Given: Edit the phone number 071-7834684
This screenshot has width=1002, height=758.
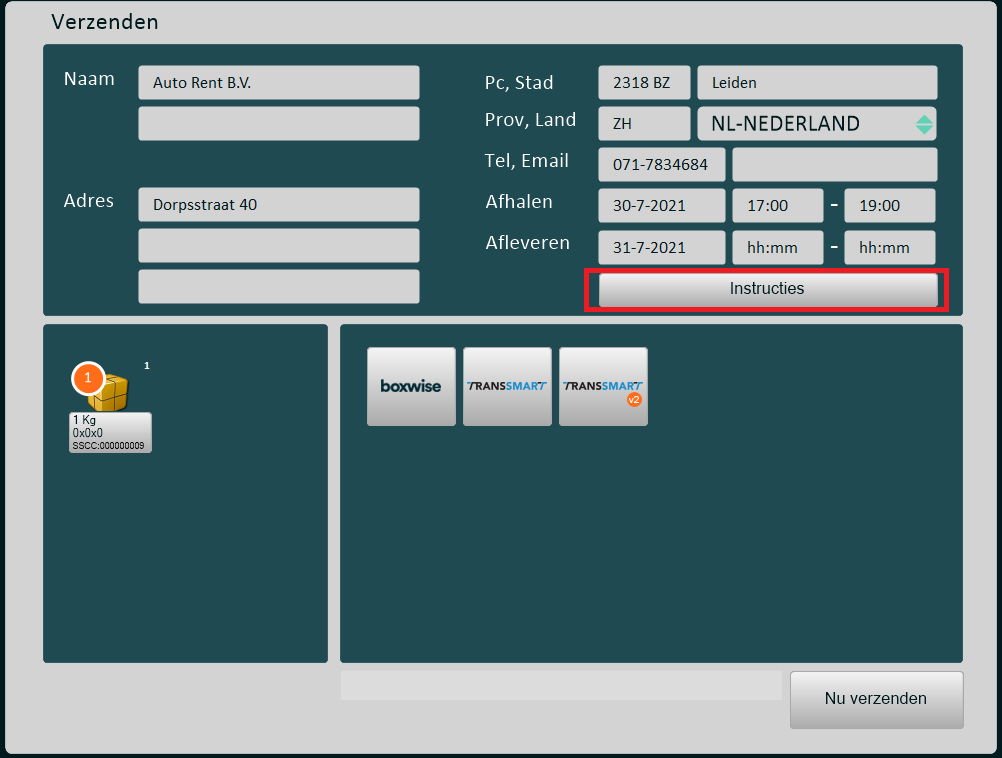Looking at the screenshot, I should click(661, 165).
